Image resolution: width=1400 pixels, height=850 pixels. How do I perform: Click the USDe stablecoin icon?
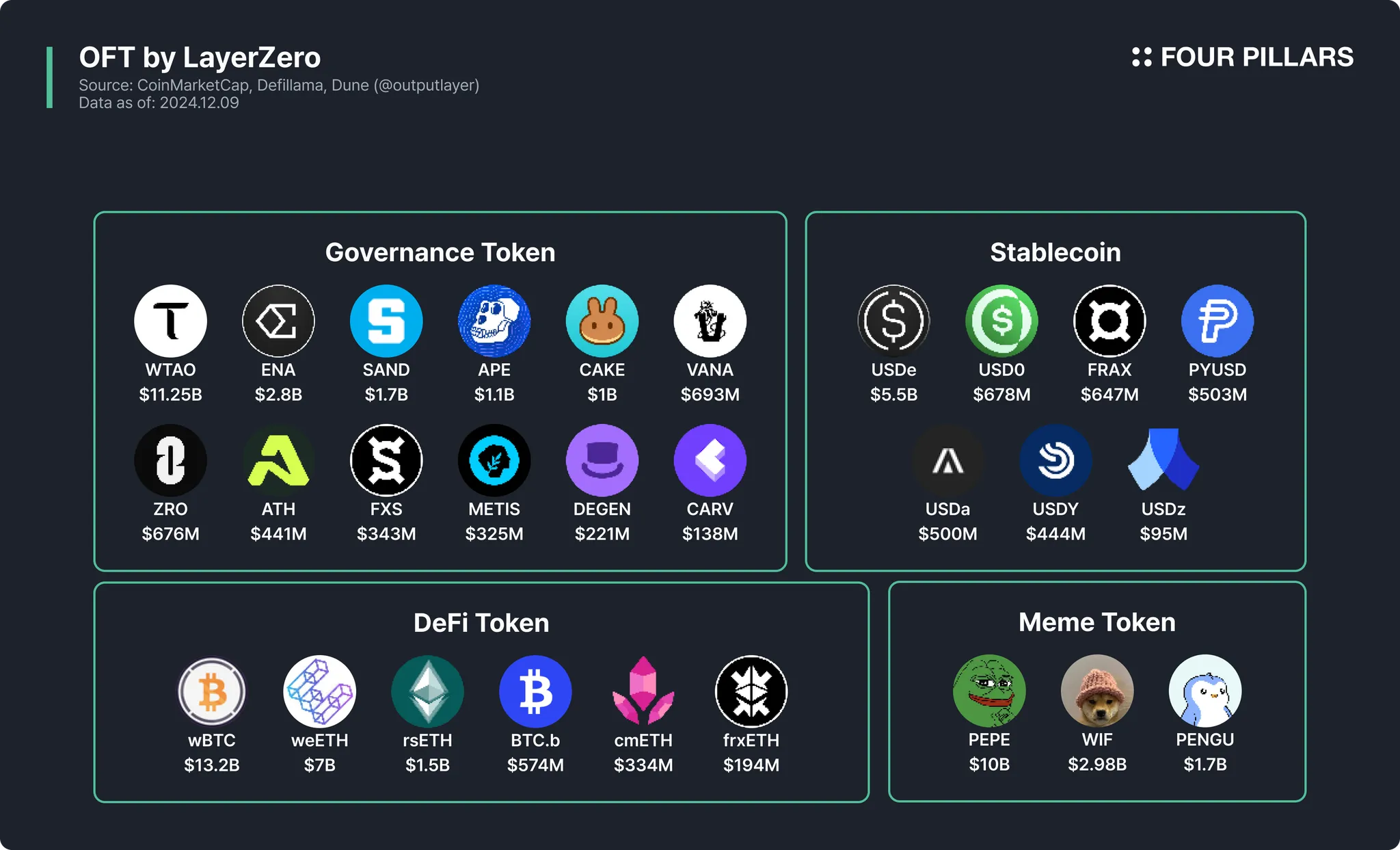[x=893, y=321]
